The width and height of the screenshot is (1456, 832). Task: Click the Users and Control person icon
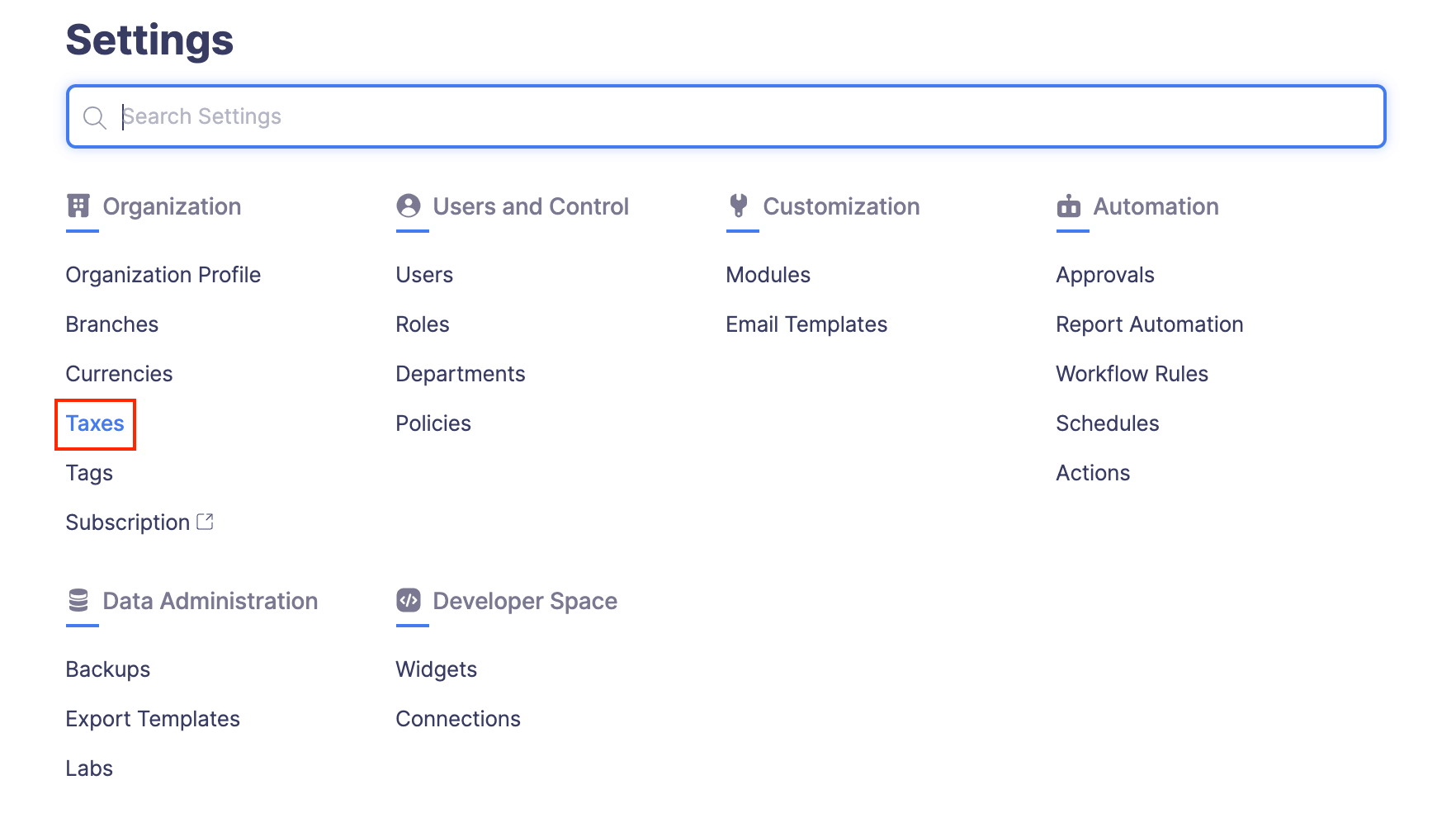coord(409,206)
